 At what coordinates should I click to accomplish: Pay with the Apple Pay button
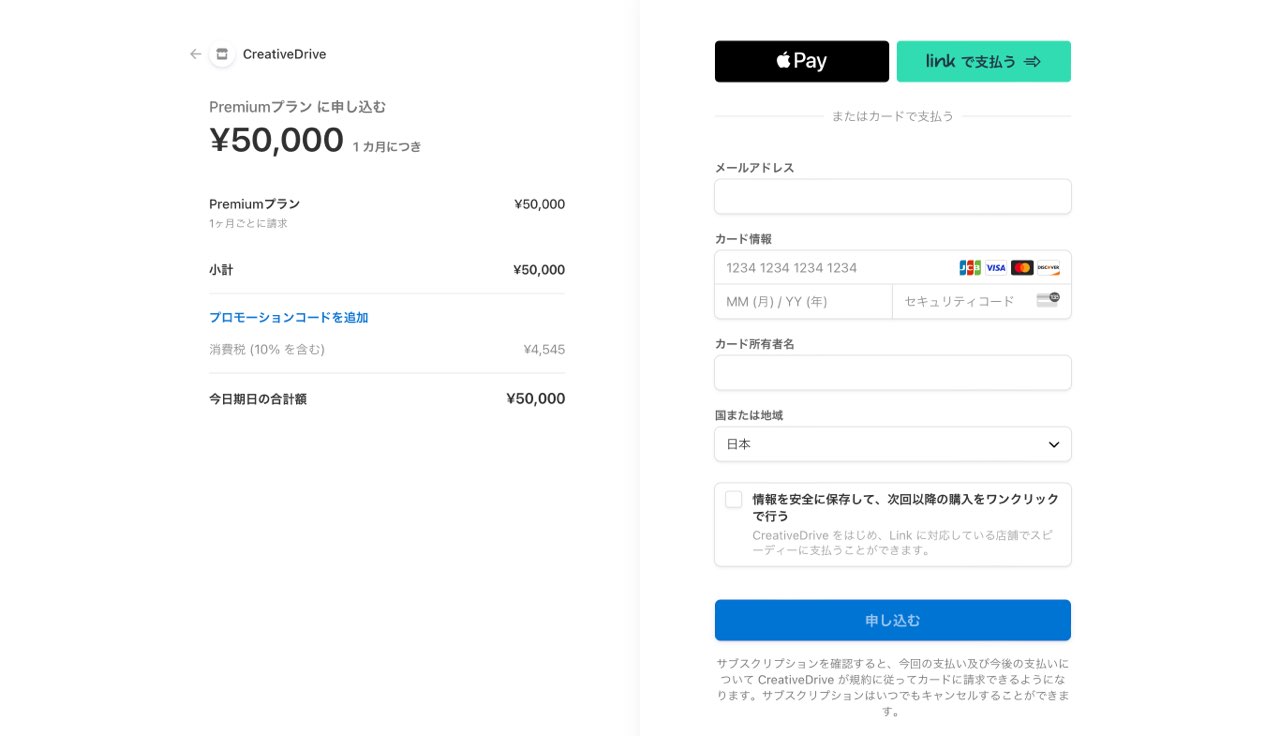pos(801,61)
